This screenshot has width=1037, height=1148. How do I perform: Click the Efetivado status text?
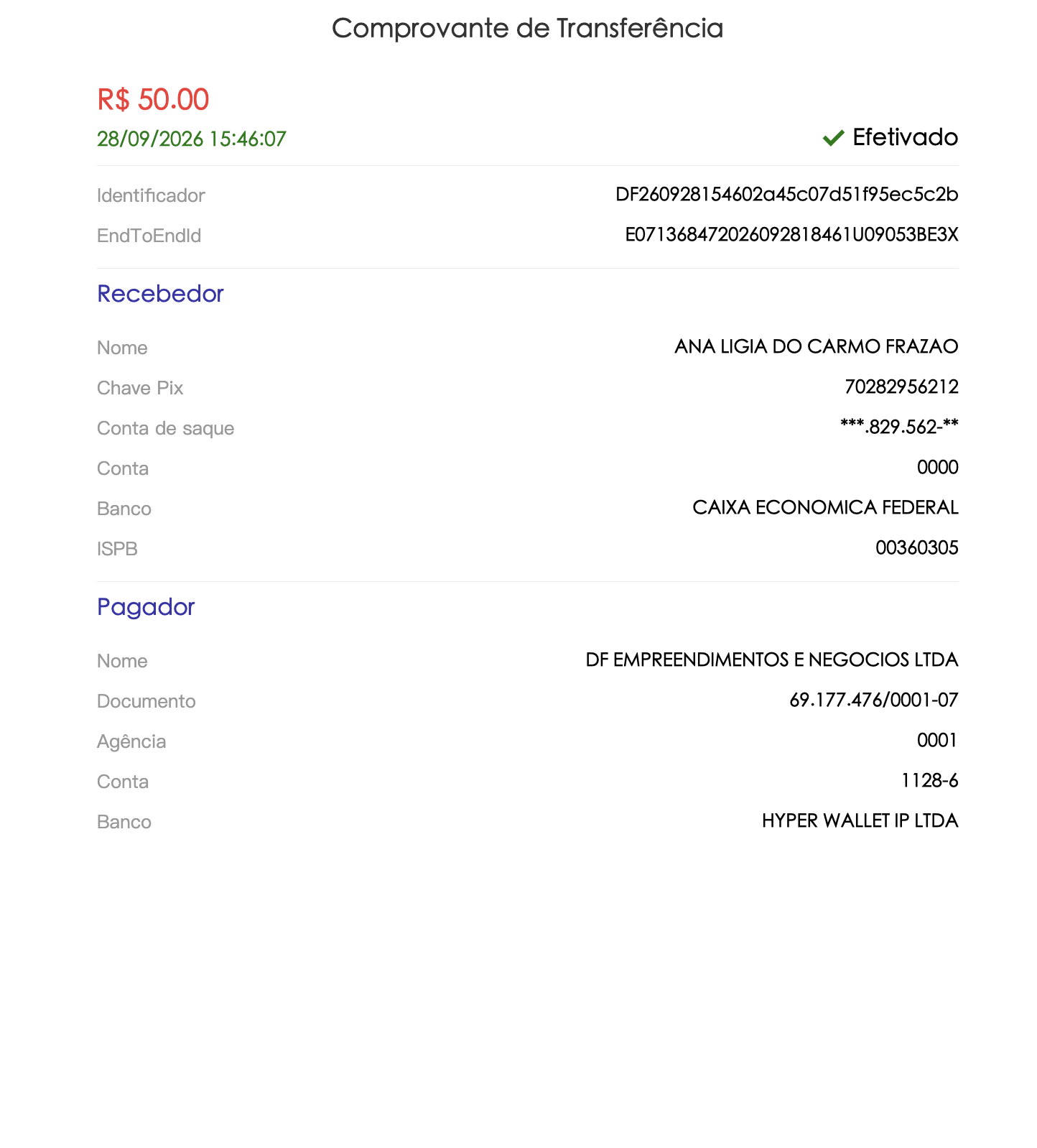click(x=905, y=137)
